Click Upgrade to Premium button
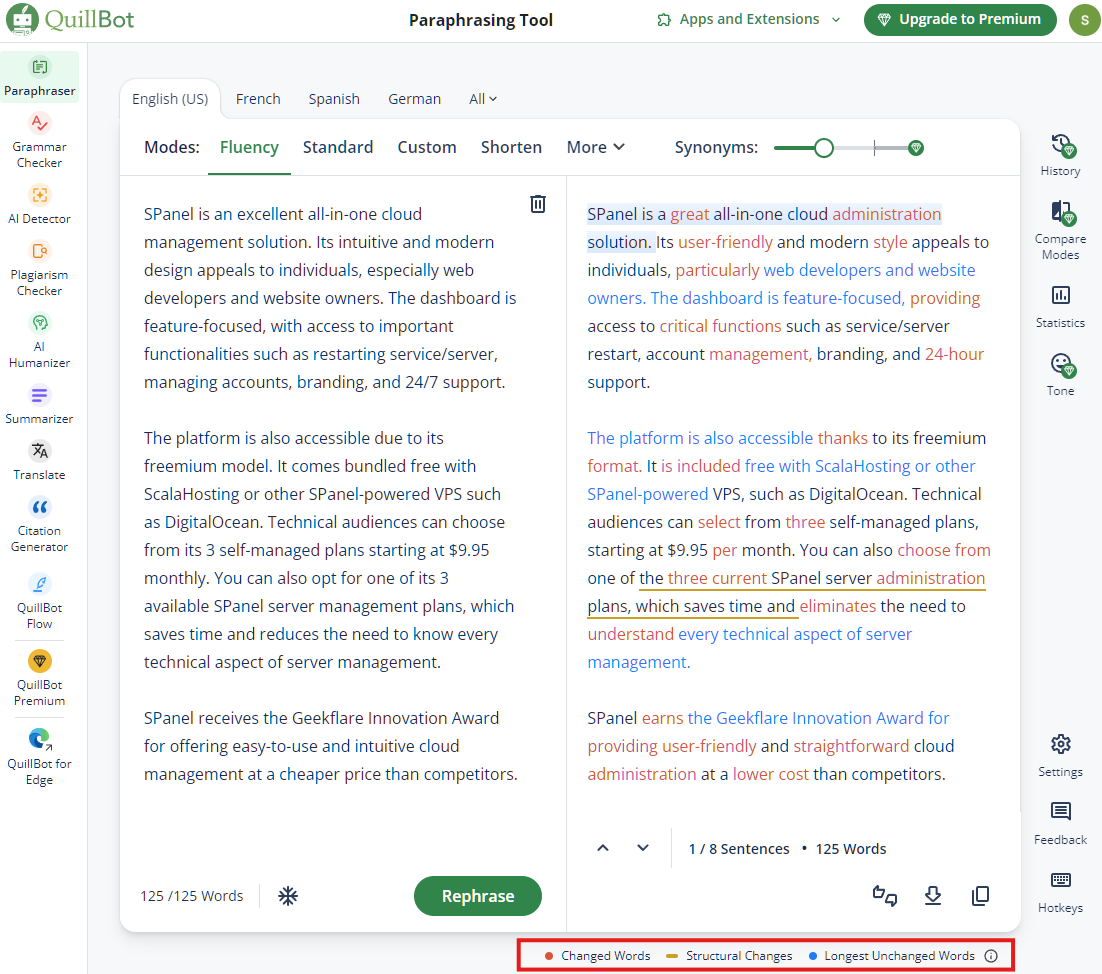Screen dimensions: 1102x974 pos(960,20)
